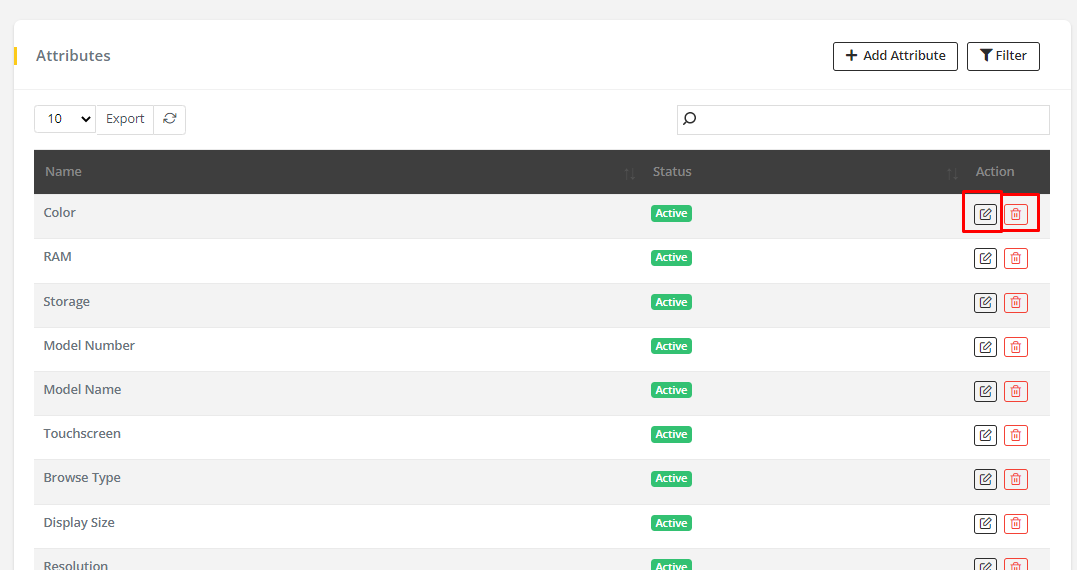Edit the Touchscreen attribute
This screenshot has height=570, width=1077.
coord(985,435)
